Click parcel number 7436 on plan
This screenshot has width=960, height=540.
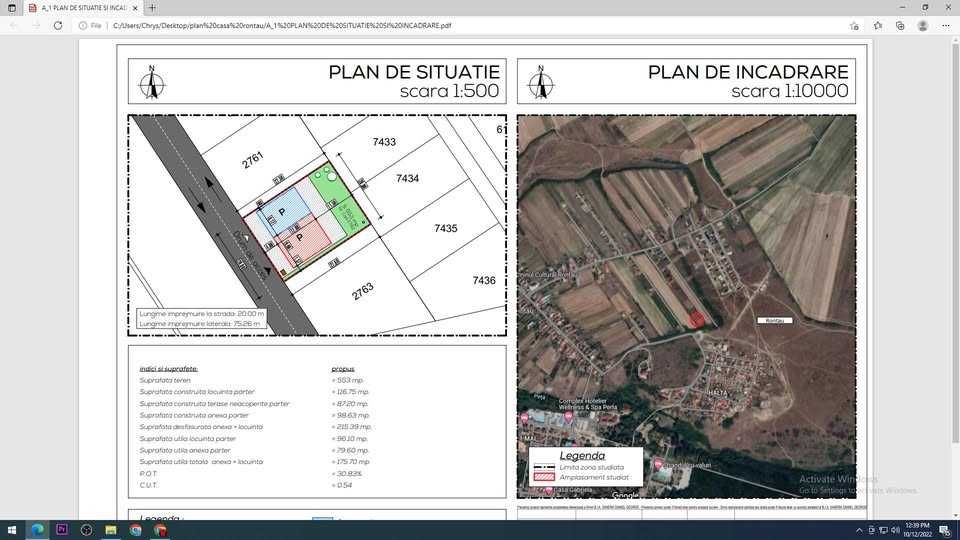coord(484,280)
